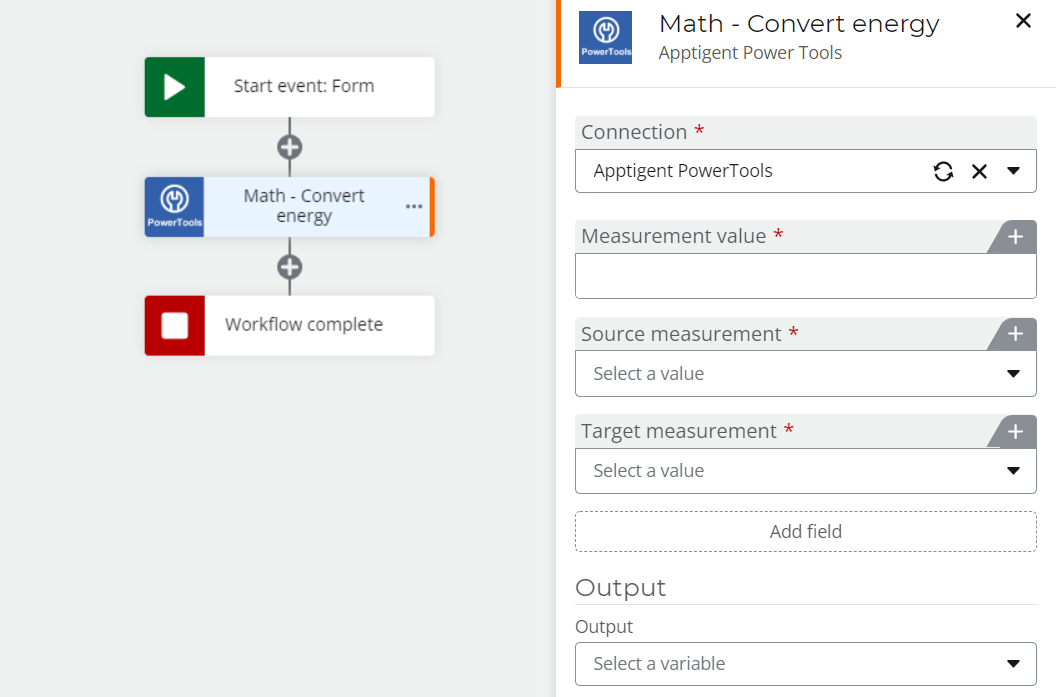Viewport: 1056px width, 697px height.
Task: Open the Math - Convert energy ellipsis menu
Action: tap(414, 207)
